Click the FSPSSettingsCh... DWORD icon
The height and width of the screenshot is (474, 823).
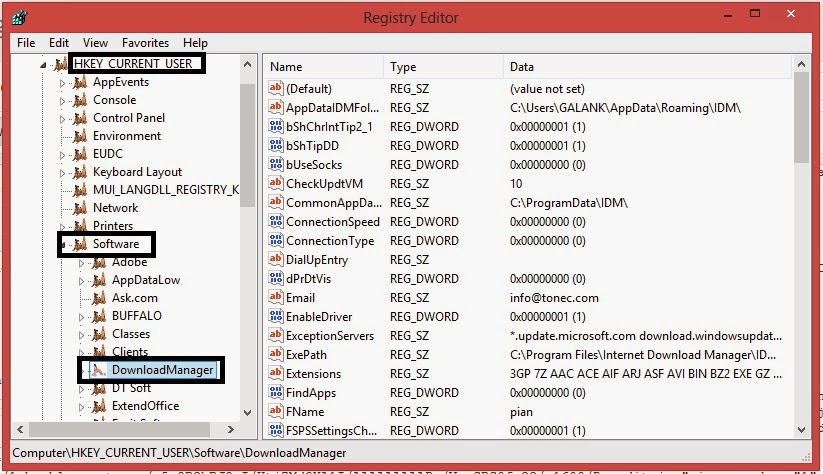tap(276, 430)
